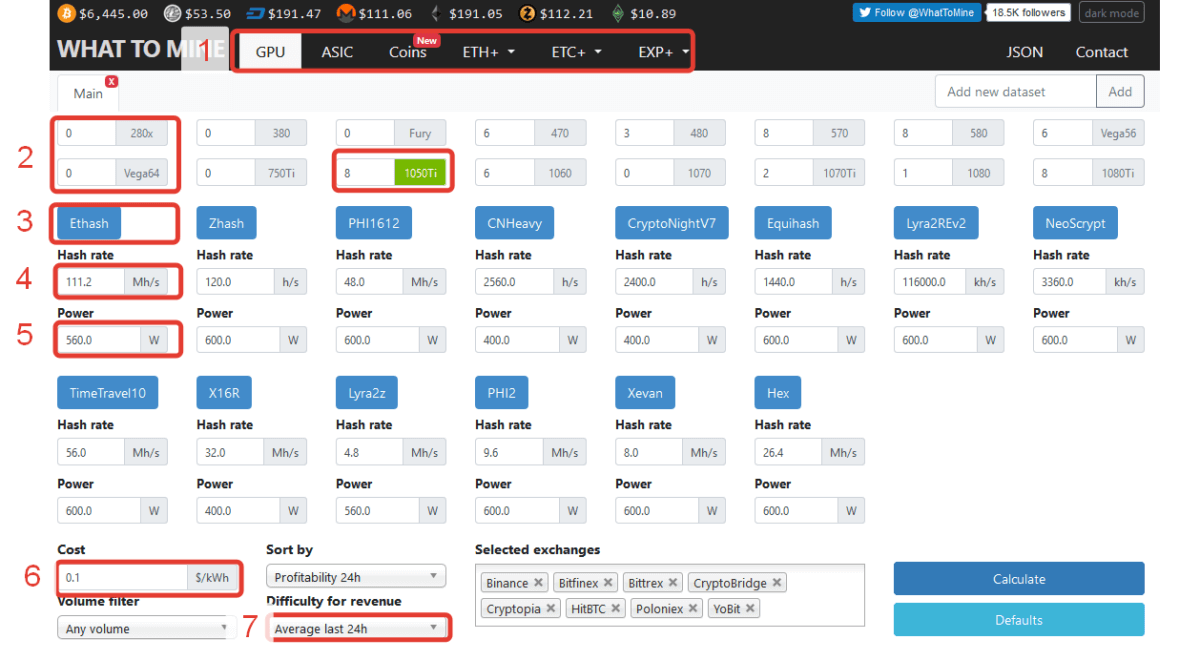Switch to the ASIC tab
The image size is (1200, 660).
pyautogui.click(x=337, y=52)
